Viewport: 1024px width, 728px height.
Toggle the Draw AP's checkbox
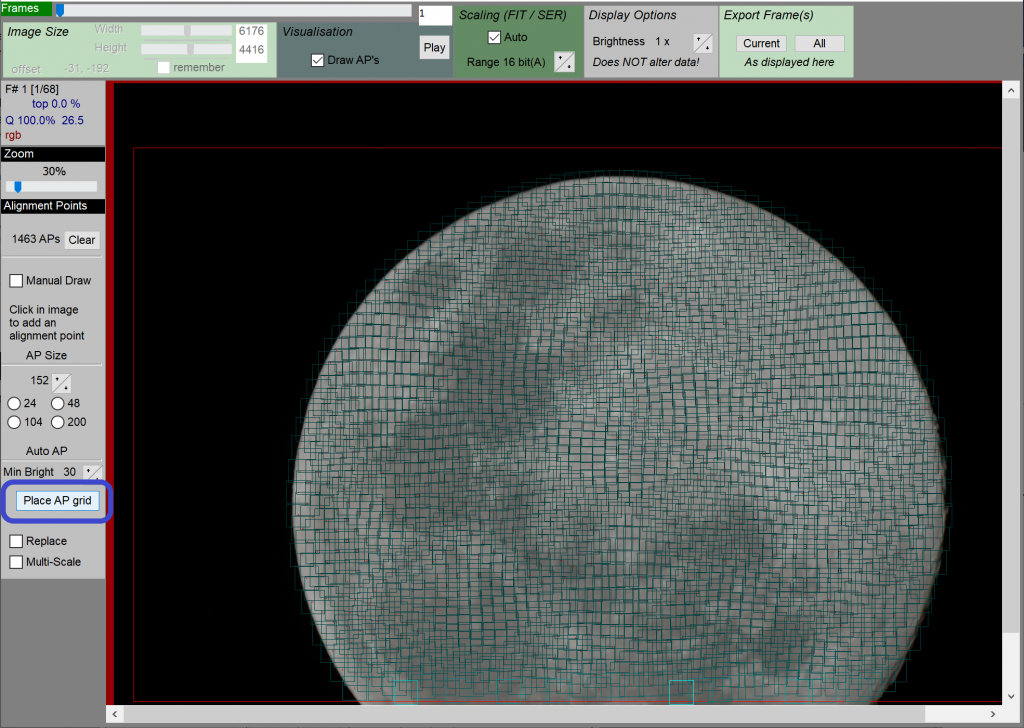click(317, 61)
